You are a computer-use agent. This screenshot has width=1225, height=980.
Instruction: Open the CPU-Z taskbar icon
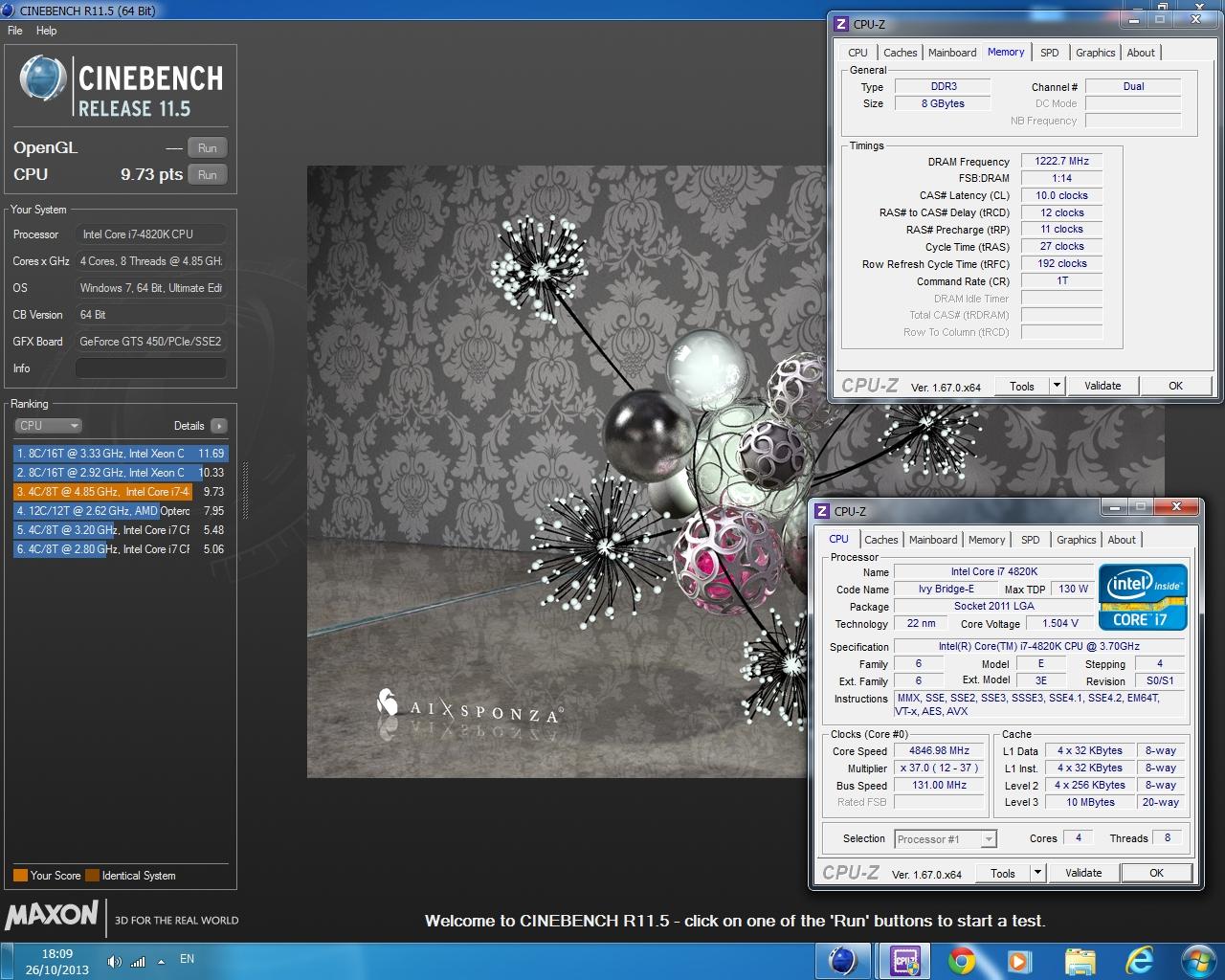coord(905,961)
